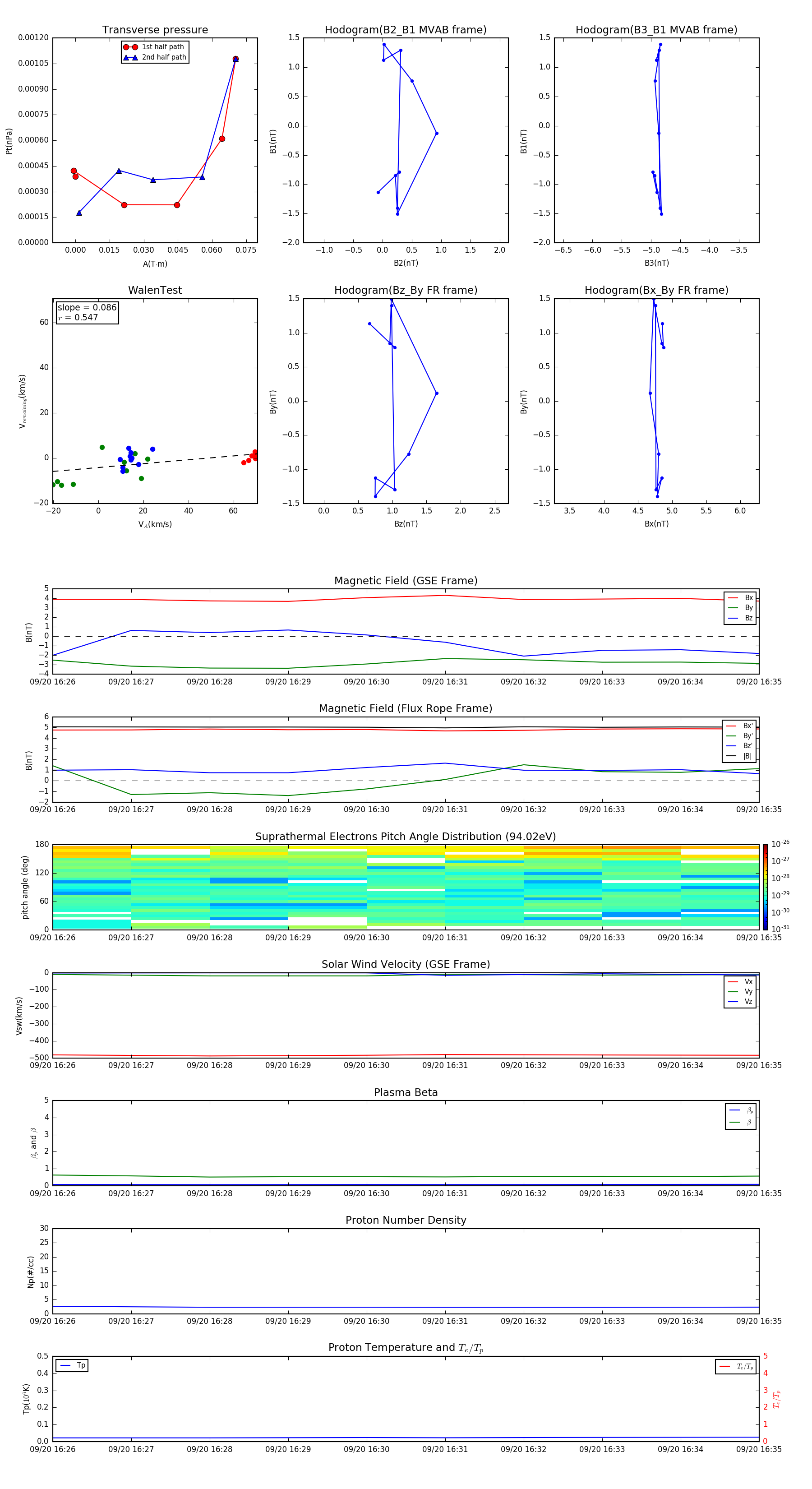
Task: Click the "slope = 0.086" annotation
Action: point(87,308)
